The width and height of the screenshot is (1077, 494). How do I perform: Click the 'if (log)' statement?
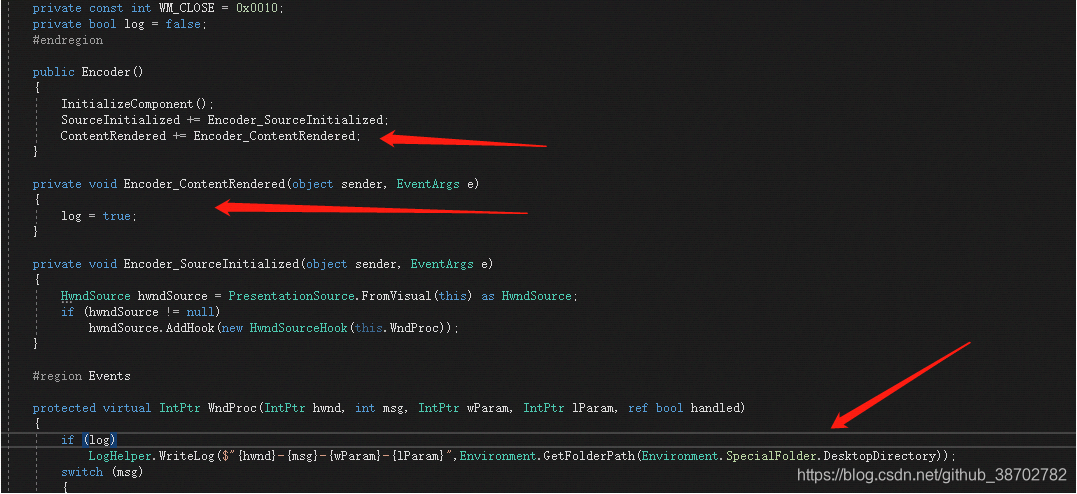tap(89, 440)
